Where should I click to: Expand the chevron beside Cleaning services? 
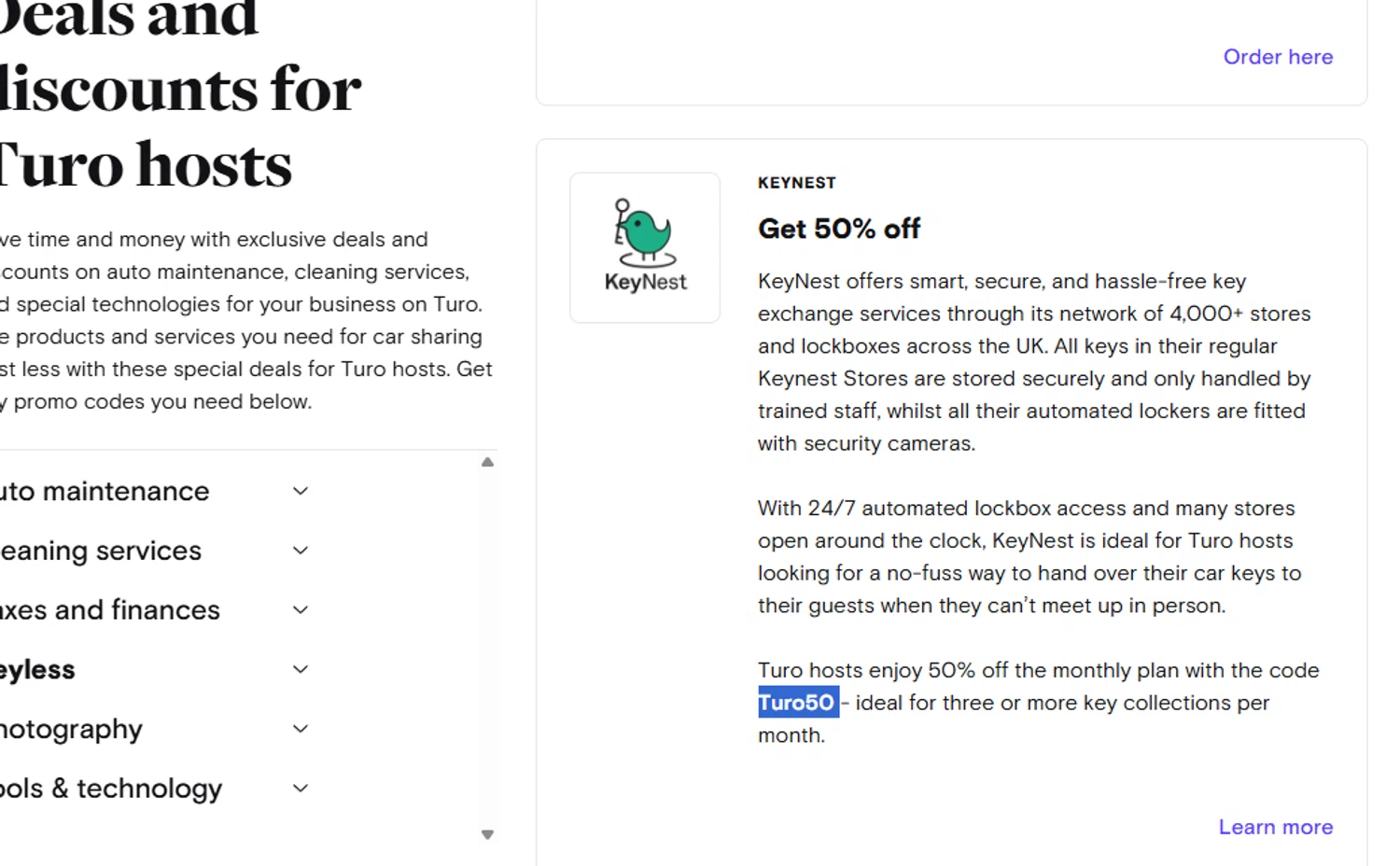[x=301, y=551]
